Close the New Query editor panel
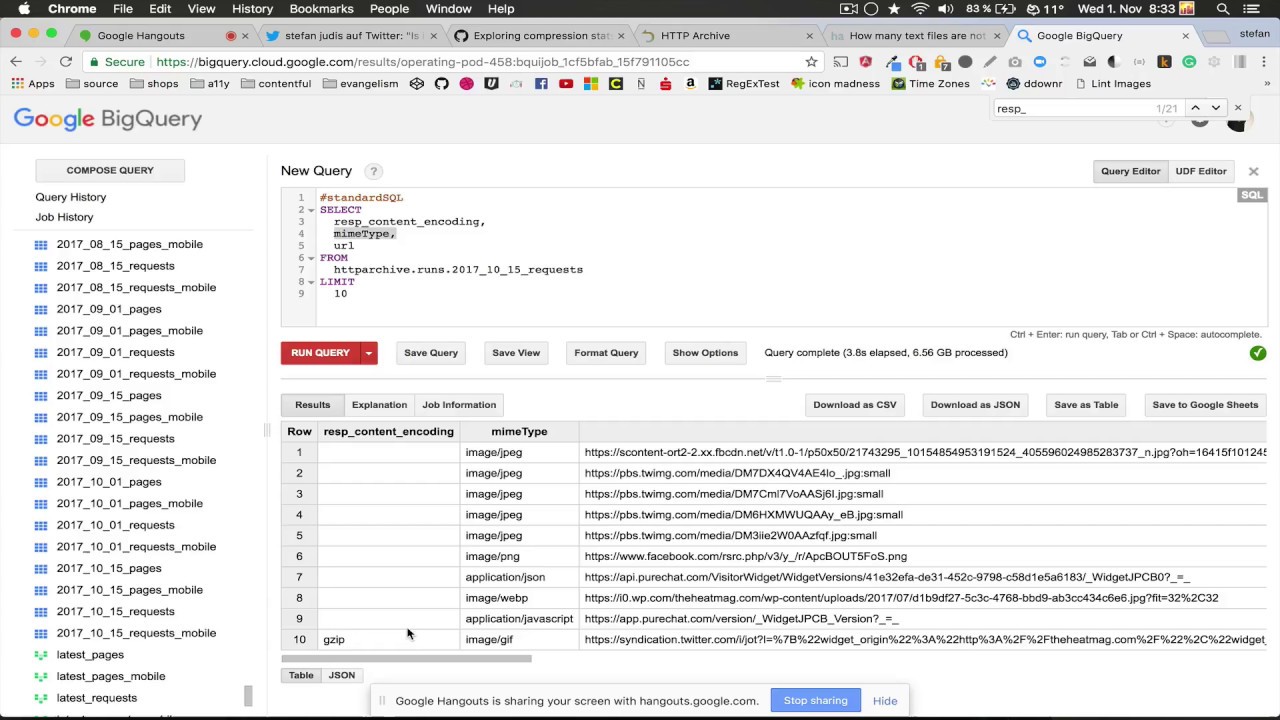1280x720 pixels. coord(1253,172)
